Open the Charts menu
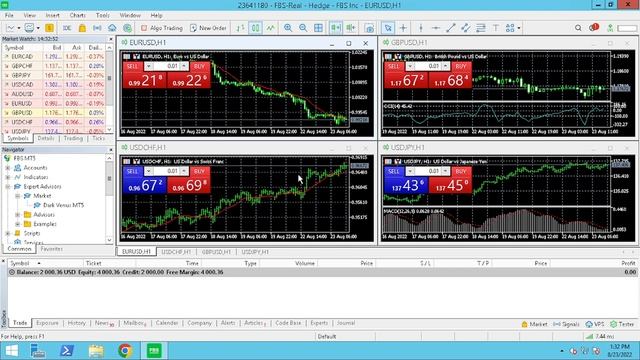Screen dimensions: 640x360 [77, 15]
